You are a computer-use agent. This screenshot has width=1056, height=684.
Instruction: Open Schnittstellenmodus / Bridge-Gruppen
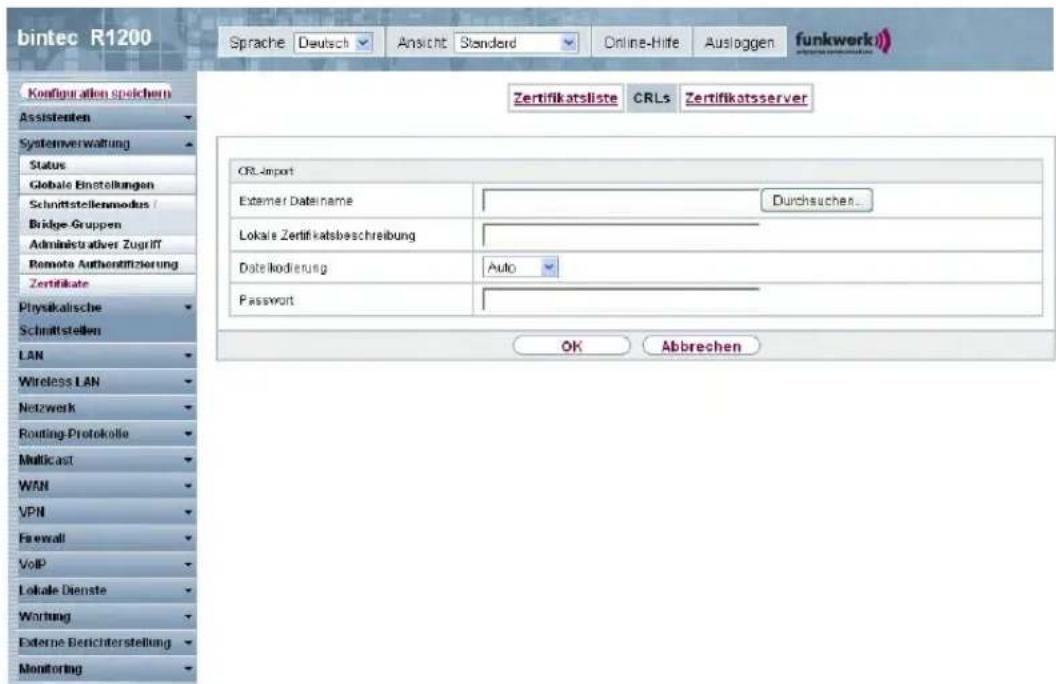pos(108,214)
